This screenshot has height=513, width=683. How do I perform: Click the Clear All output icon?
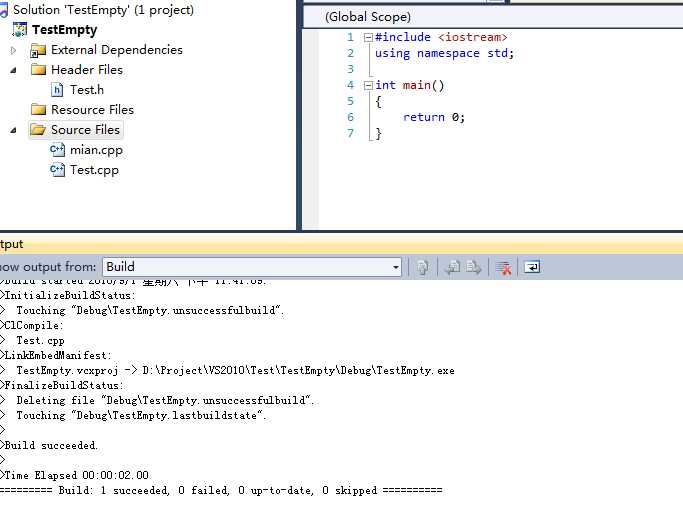[504, 267]
